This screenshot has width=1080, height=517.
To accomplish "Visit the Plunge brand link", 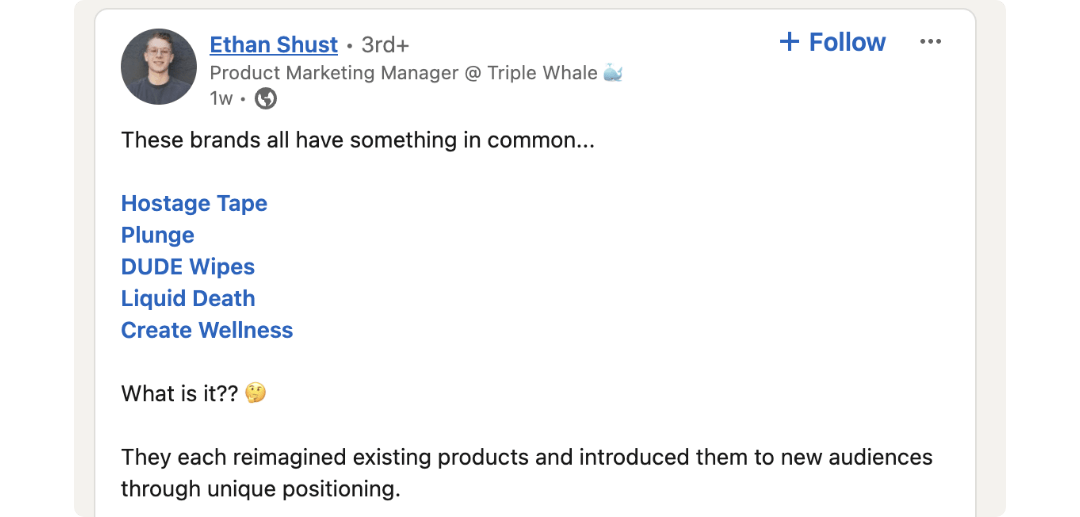I will 157,235.
